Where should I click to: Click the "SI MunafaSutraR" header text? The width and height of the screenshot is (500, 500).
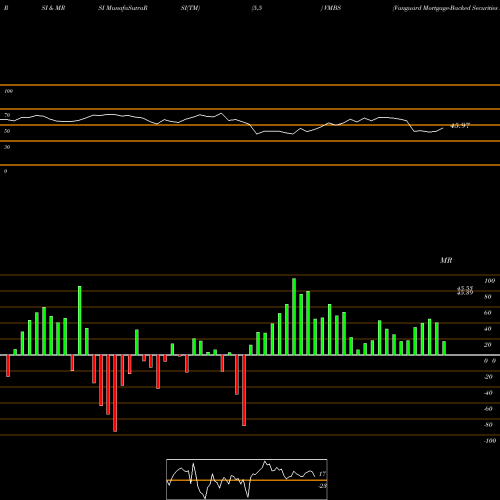pyautogui.click(x=123, y=8)
